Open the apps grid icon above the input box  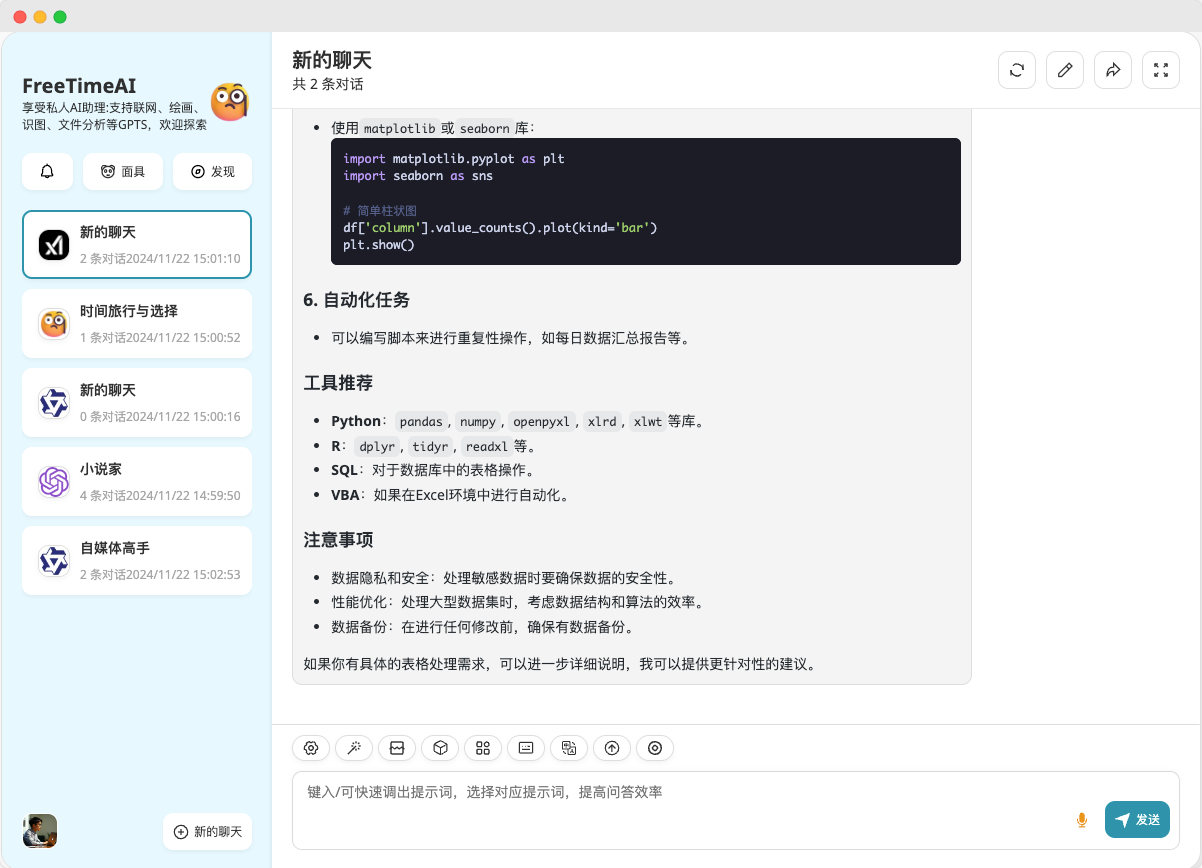(483, 748)
